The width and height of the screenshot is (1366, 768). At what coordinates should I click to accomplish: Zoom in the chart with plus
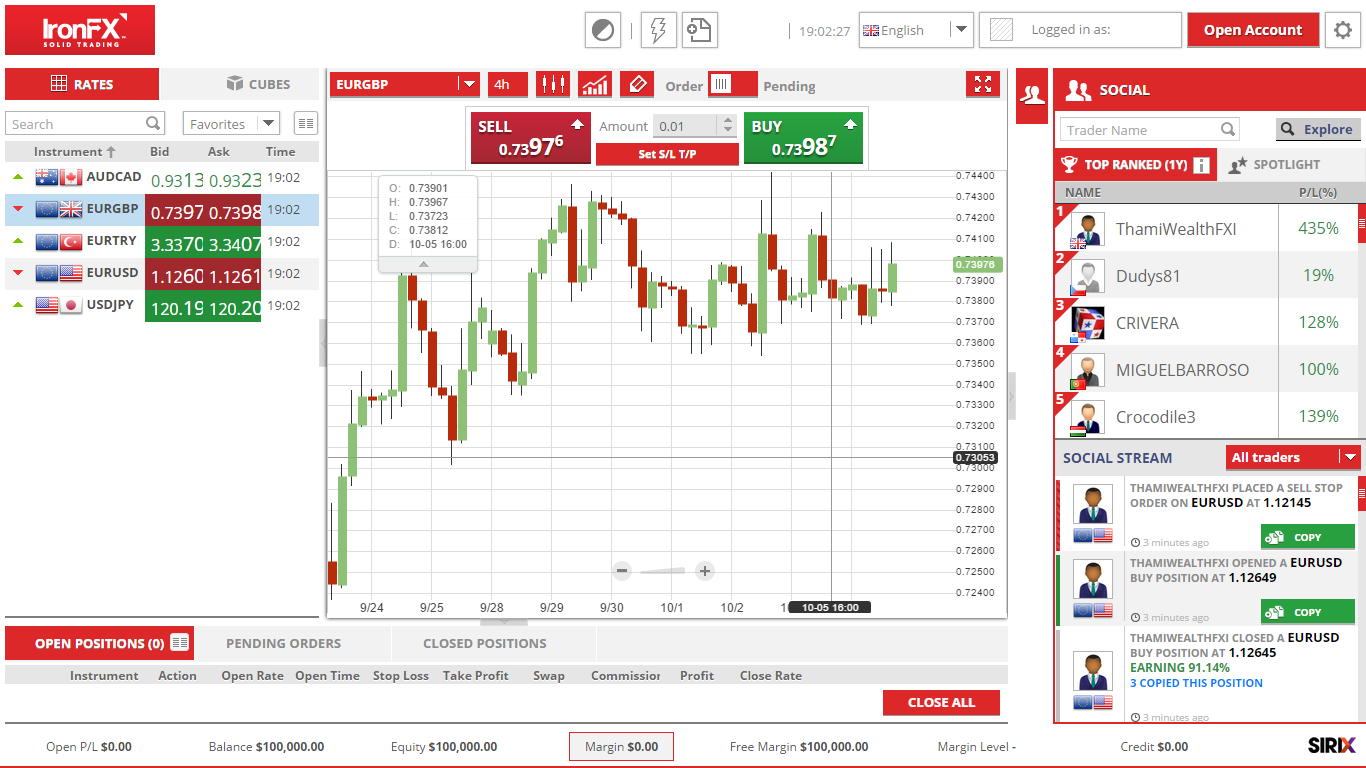[705, 571]
